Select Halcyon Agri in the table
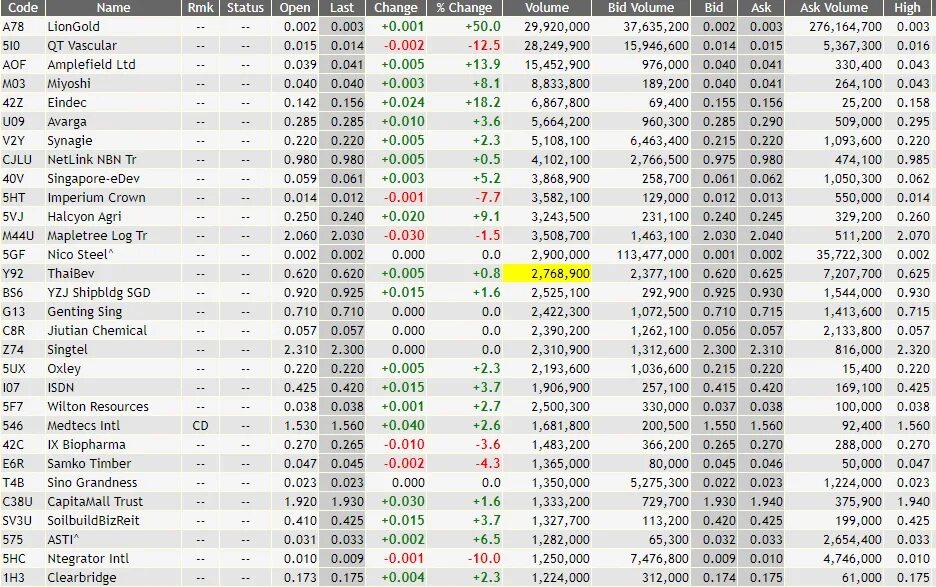This screenshot has width=936, height=587. pos(84,217)
